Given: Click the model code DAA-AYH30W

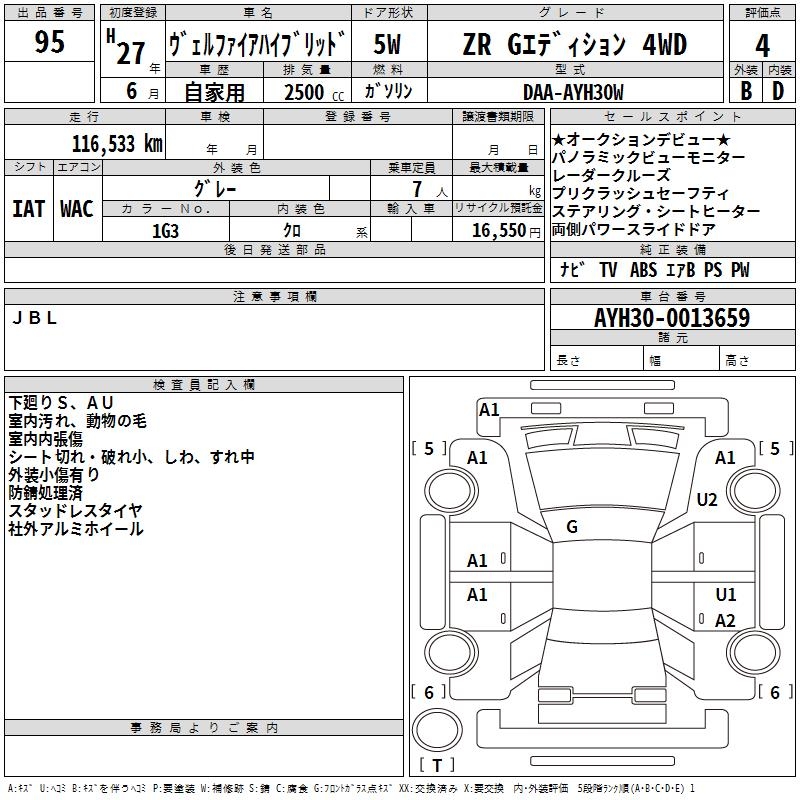Looking at the screenshot, I should tap(573, 92).
